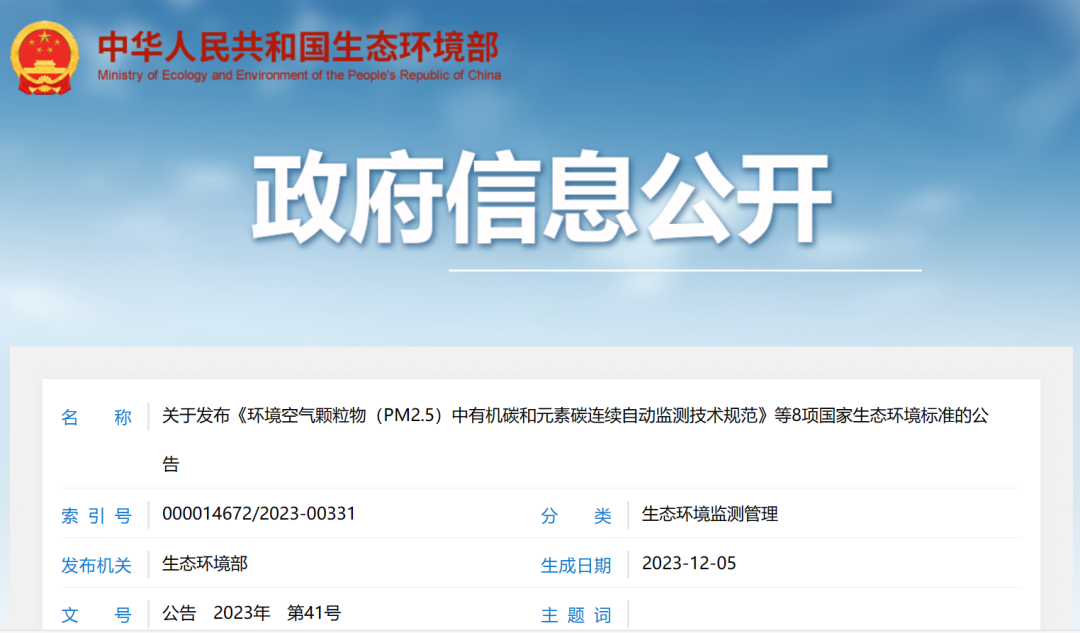This screenshot has height=633, width=1080.
Task: Select the 分类 label
Action: coord(576,516)
